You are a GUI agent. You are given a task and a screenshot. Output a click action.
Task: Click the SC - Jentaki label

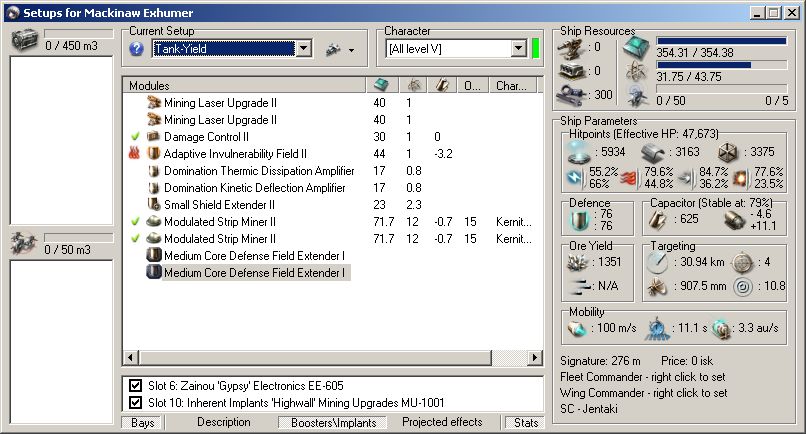click(589, 409)
